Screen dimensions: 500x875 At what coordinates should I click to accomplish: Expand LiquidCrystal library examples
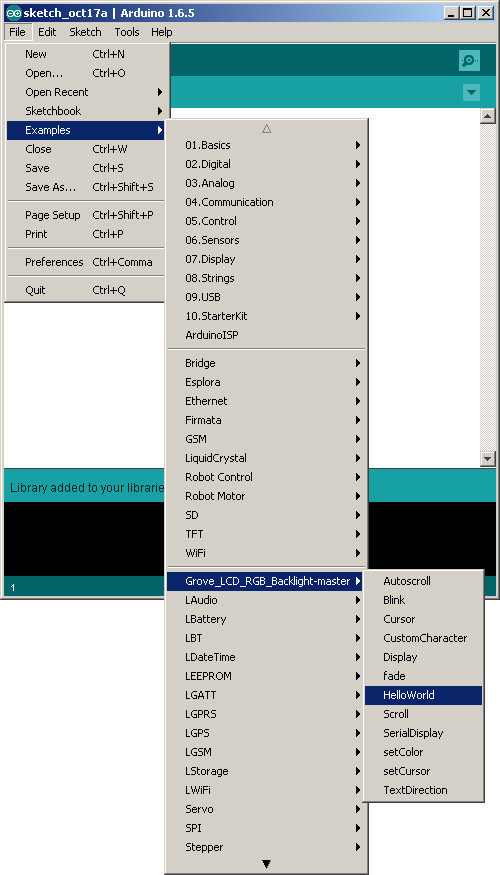(266, 458)
